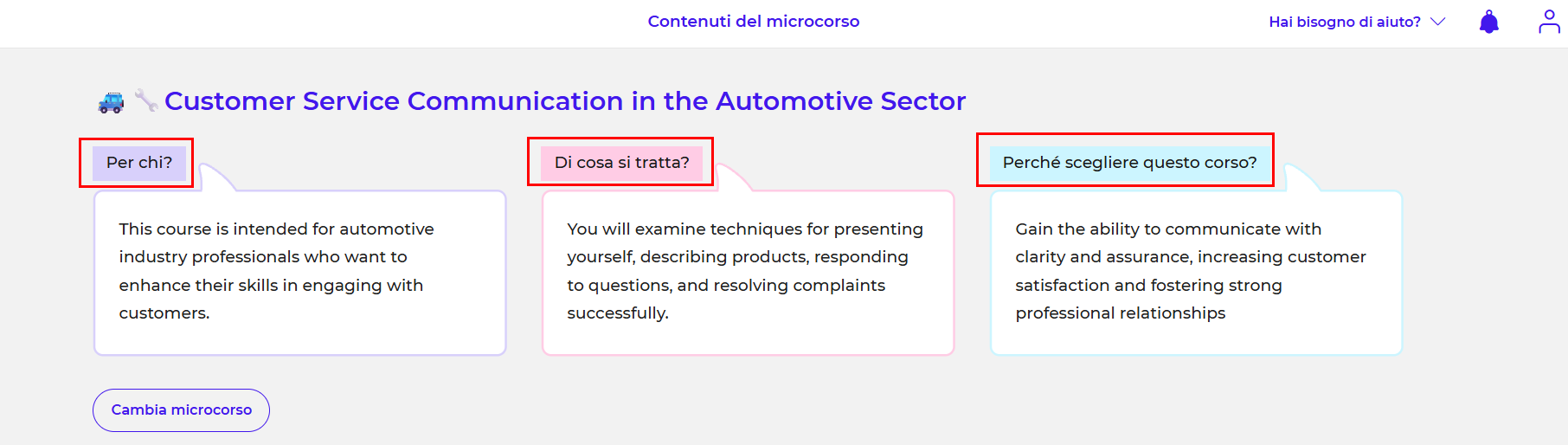
Task: Select "Contenuti del microcorso" heading tab
Action: pos(753,22)
